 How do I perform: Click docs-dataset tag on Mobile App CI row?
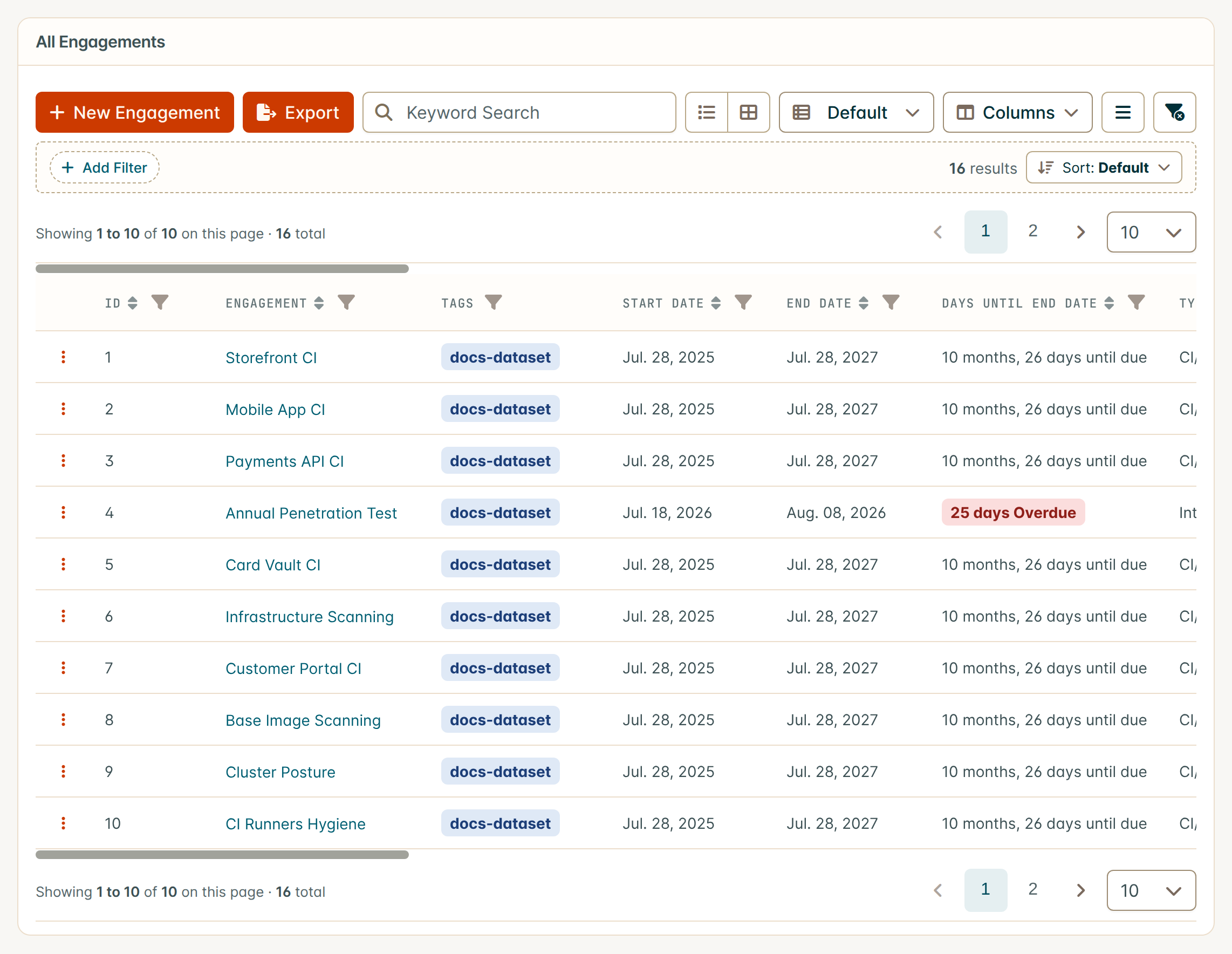[501, 409]
